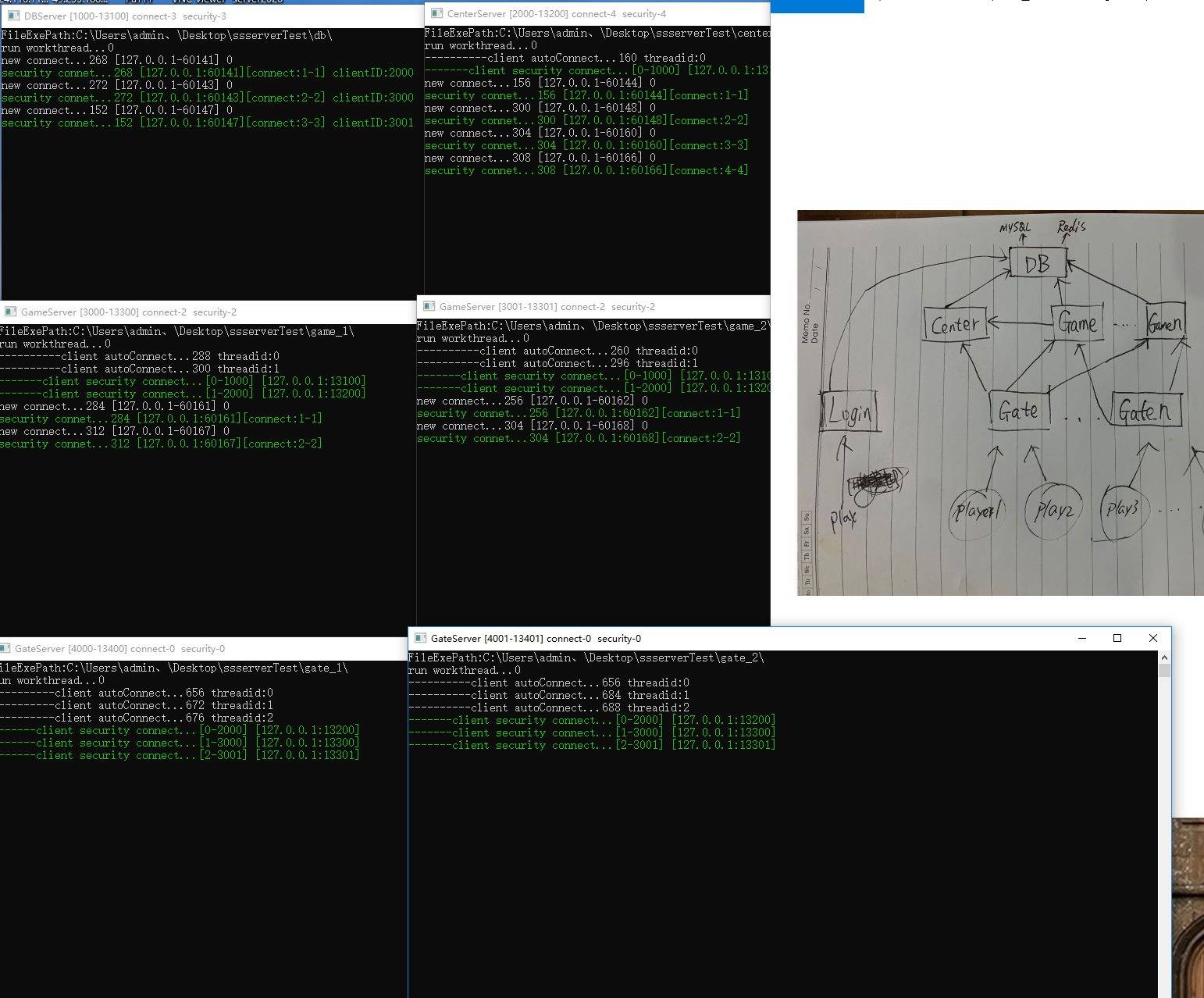Click gate_2 security connect [2-3001] line
Viewport: 1204px width, 998px height.
point(592,745)
